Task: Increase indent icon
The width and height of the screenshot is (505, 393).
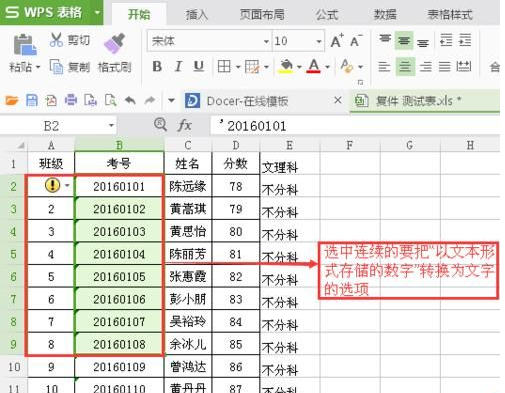Action: point(465,40)
